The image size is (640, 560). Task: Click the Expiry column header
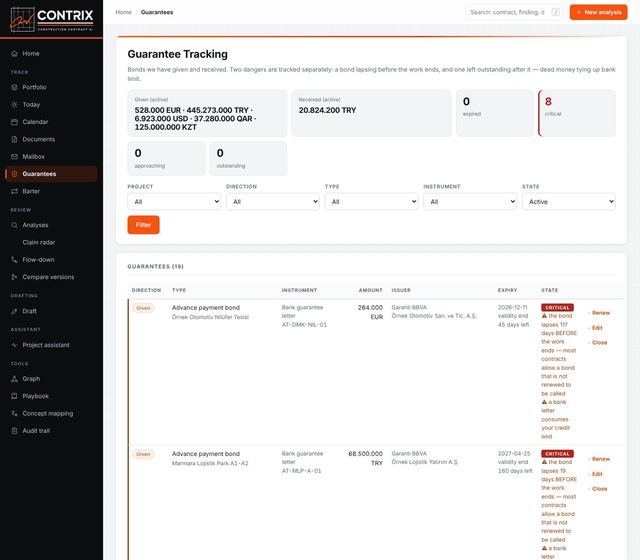pos(507,290)
